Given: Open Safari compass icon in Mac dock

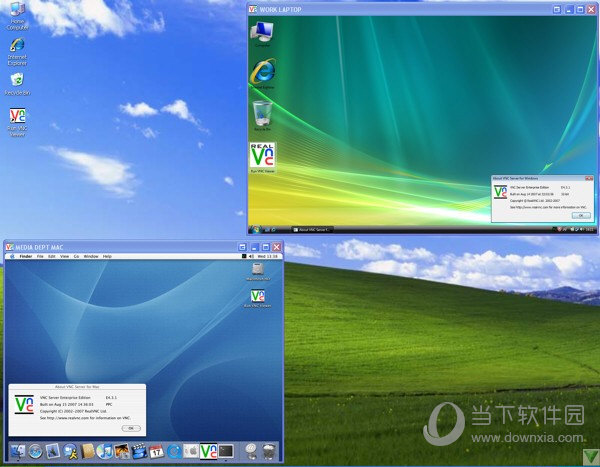Looking at the screenshot, I should 36,452.
